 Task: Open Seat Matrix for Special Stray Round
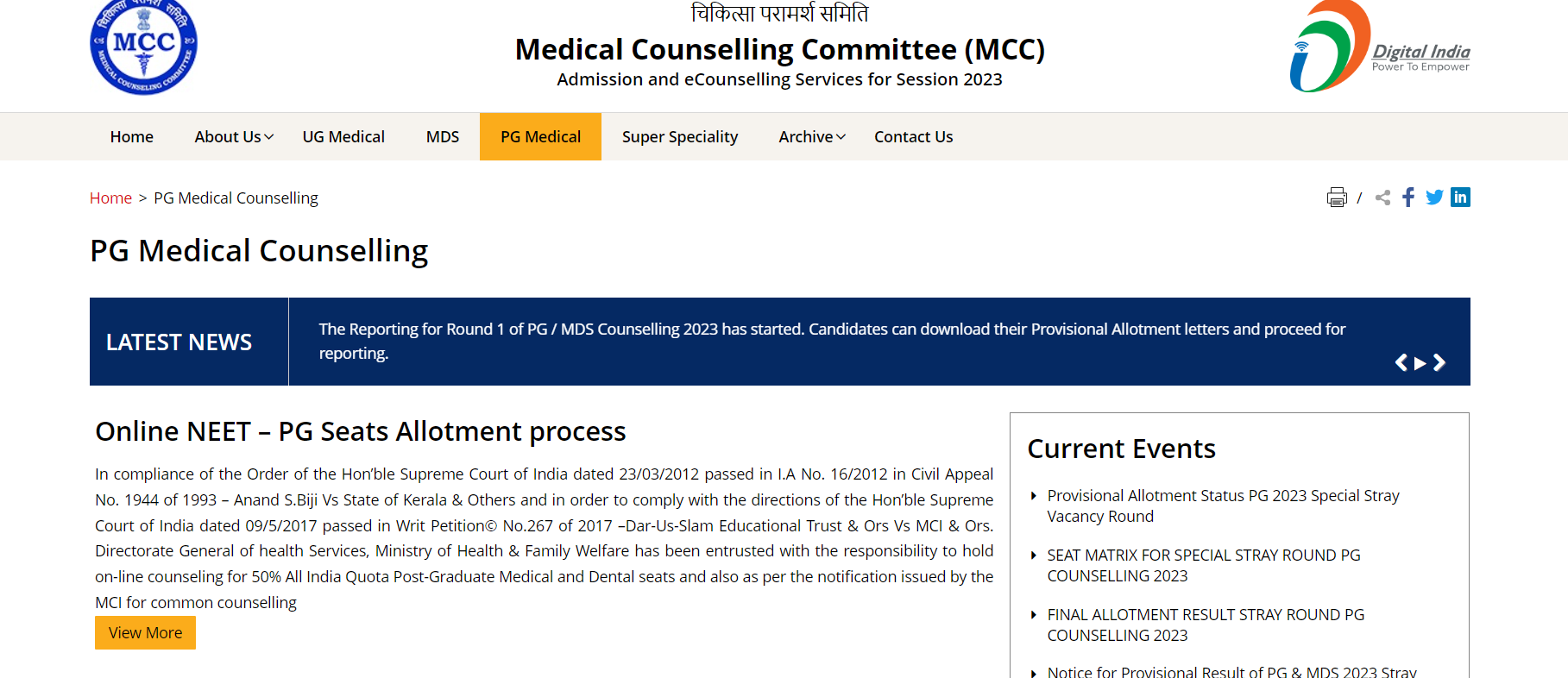[1203, 566]
